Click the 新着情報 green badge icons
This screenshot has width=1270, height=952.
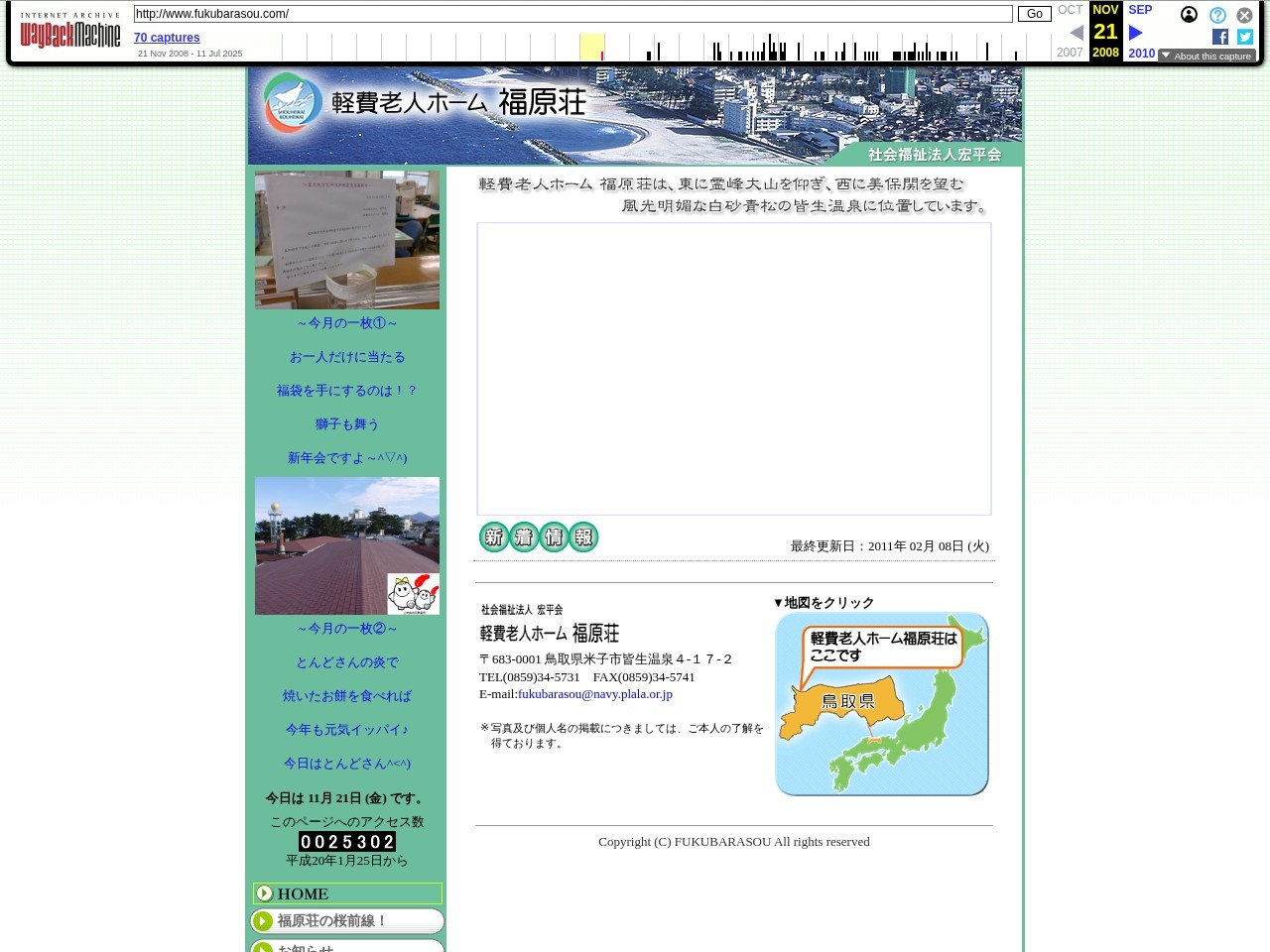pos(539,536)
